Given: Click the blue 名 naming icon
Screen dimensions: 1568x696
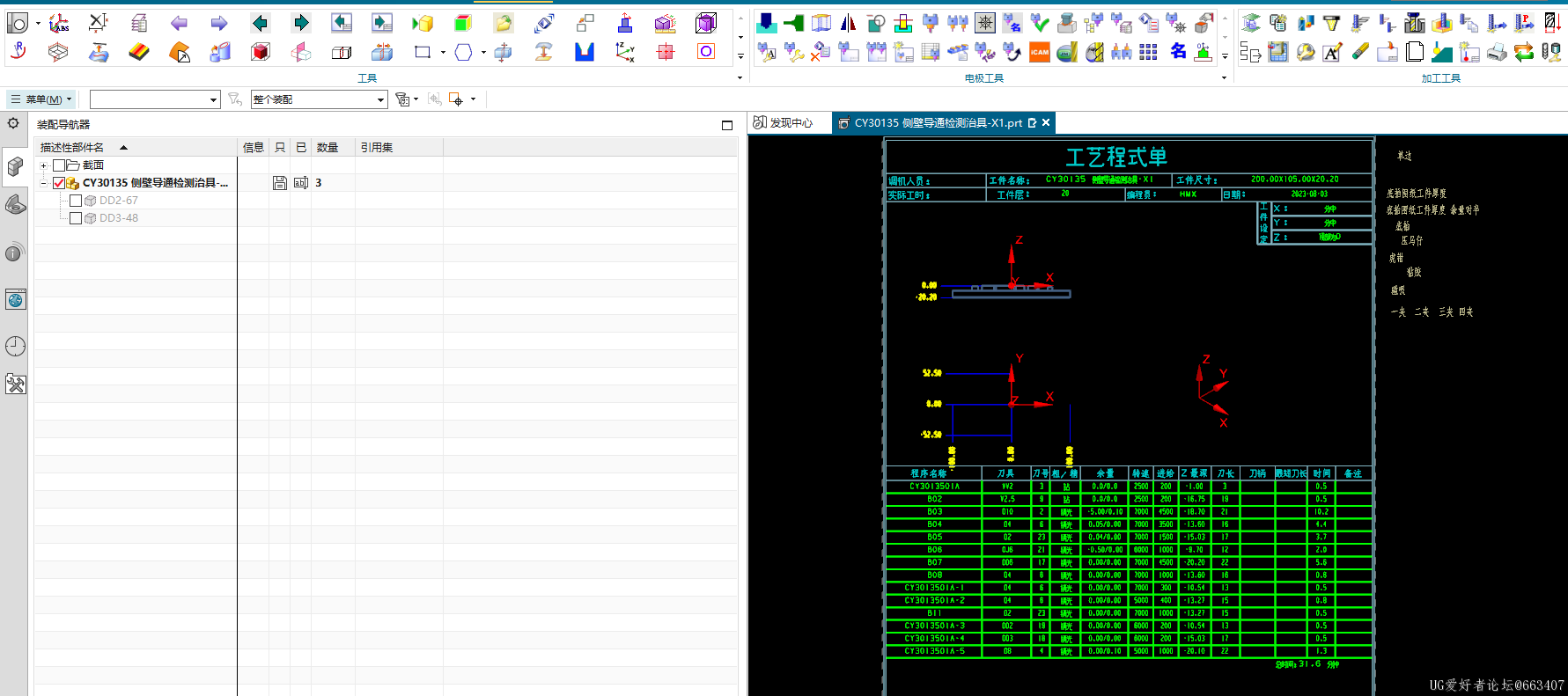Looking at the screenshot, I should point(1177,52).
